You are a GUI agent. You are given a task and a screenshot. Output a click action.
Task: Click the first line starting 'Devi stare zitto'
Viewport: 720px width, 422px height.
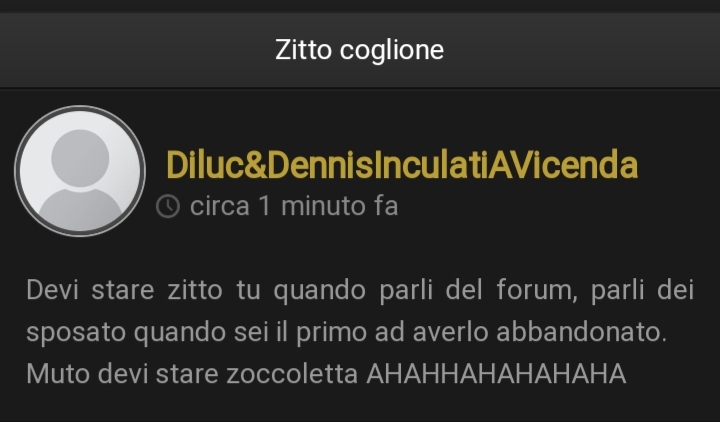(x=360, y=290)
